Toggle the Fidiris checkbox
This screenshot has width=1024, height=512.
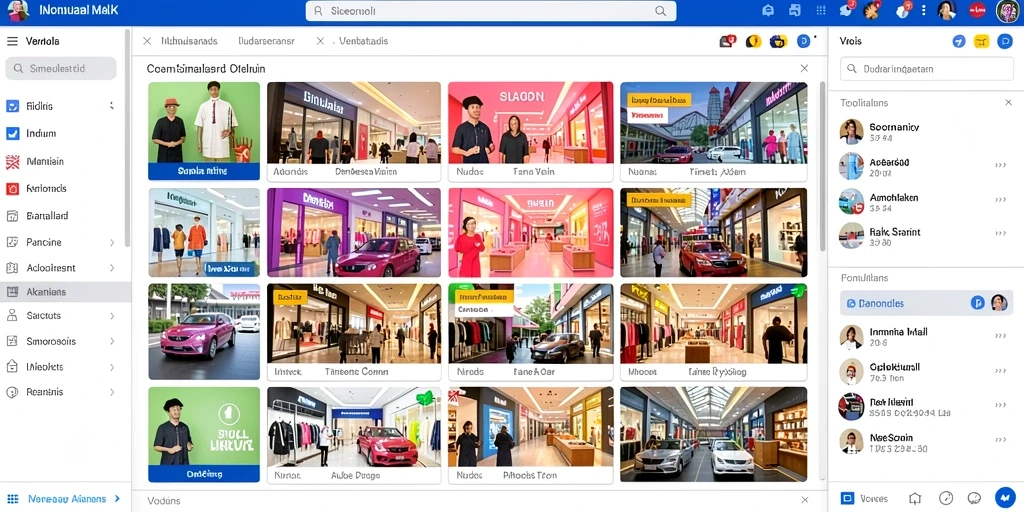(x=12, y=106)
